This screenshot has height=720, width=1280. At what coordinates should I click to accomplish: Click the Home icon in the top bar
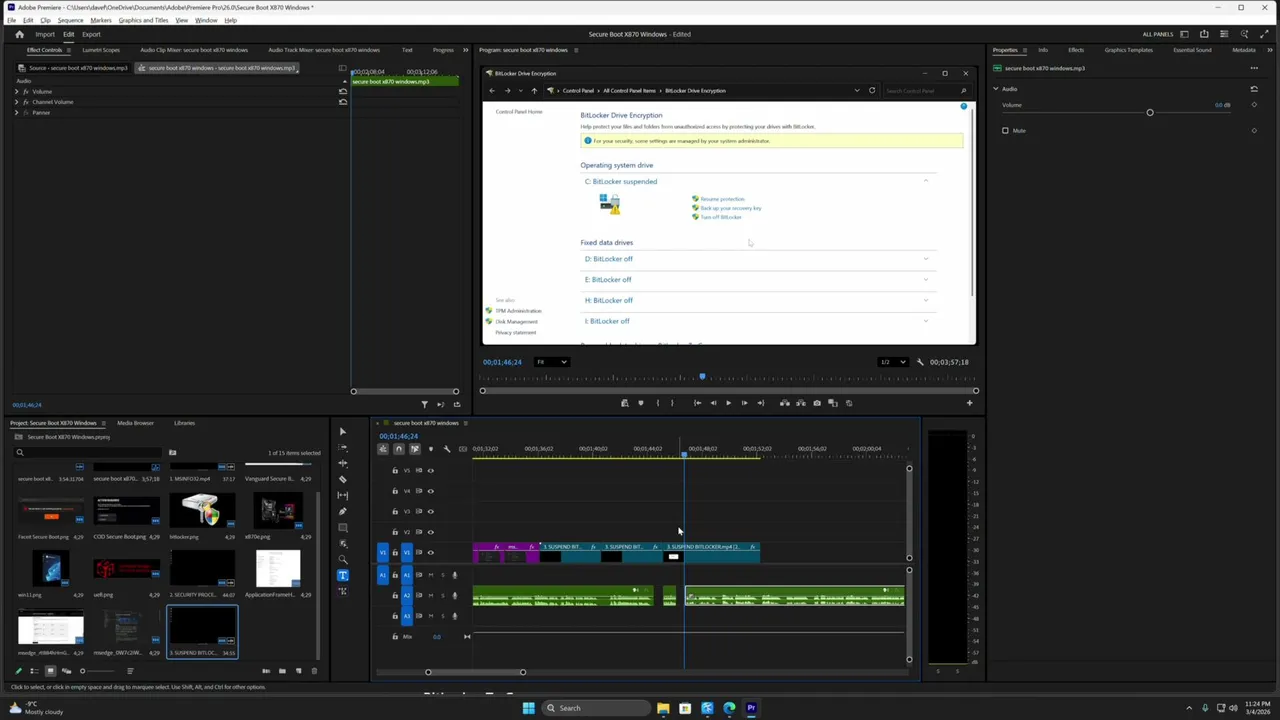click(19, 34)
